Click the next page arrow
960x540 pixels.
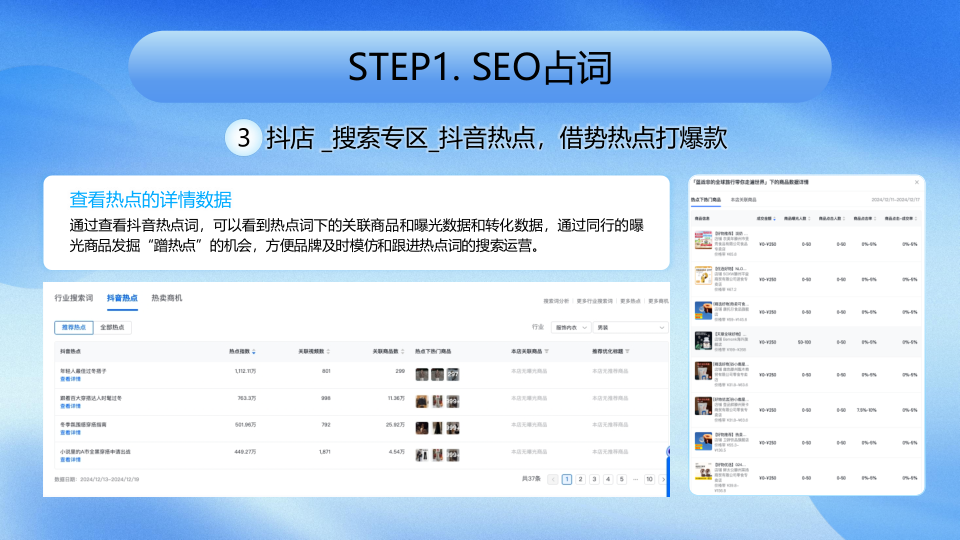pyautogui.click(x=663, y=479)
